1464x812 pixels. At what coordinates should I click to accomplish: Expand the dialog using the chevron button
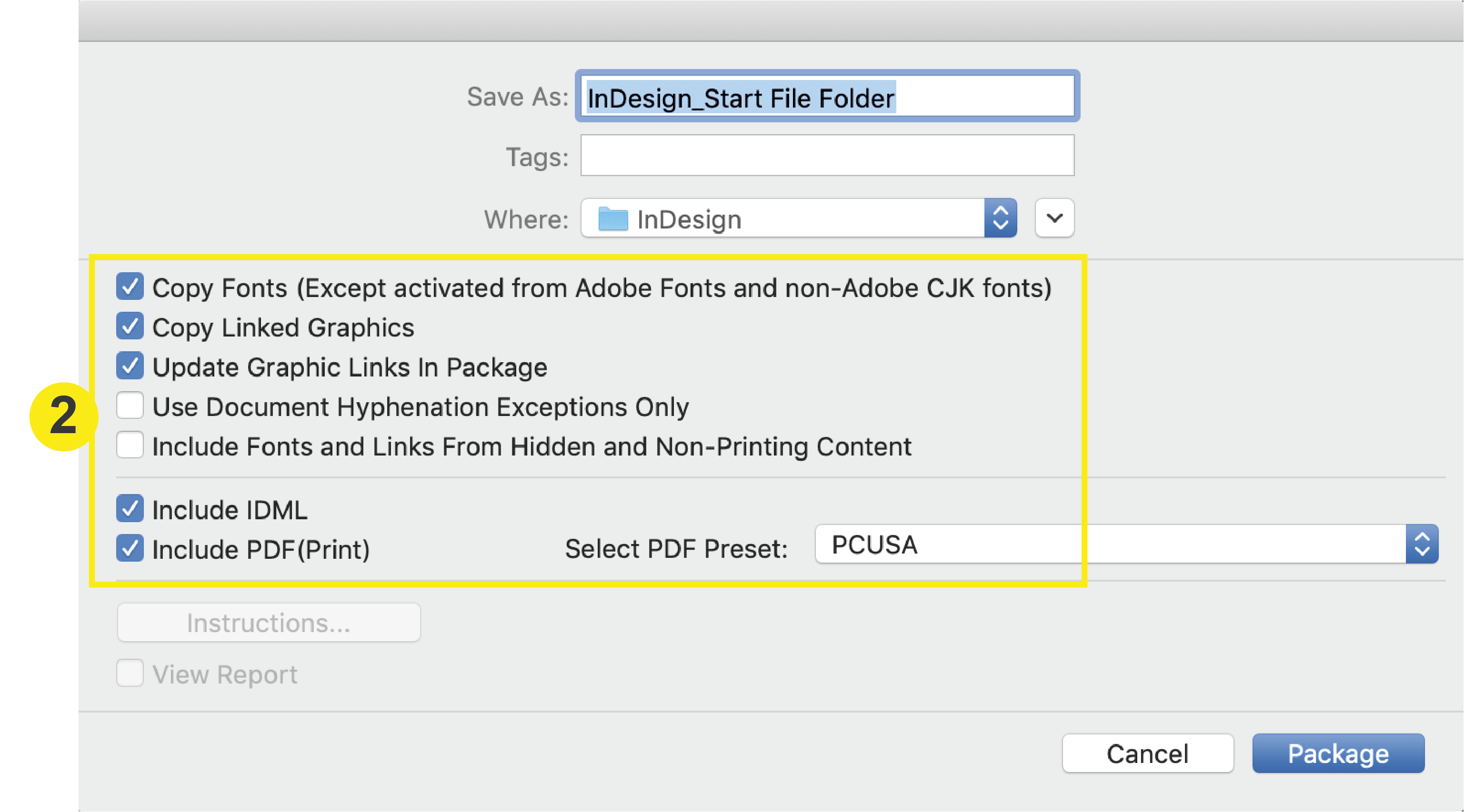point(1054,218)
